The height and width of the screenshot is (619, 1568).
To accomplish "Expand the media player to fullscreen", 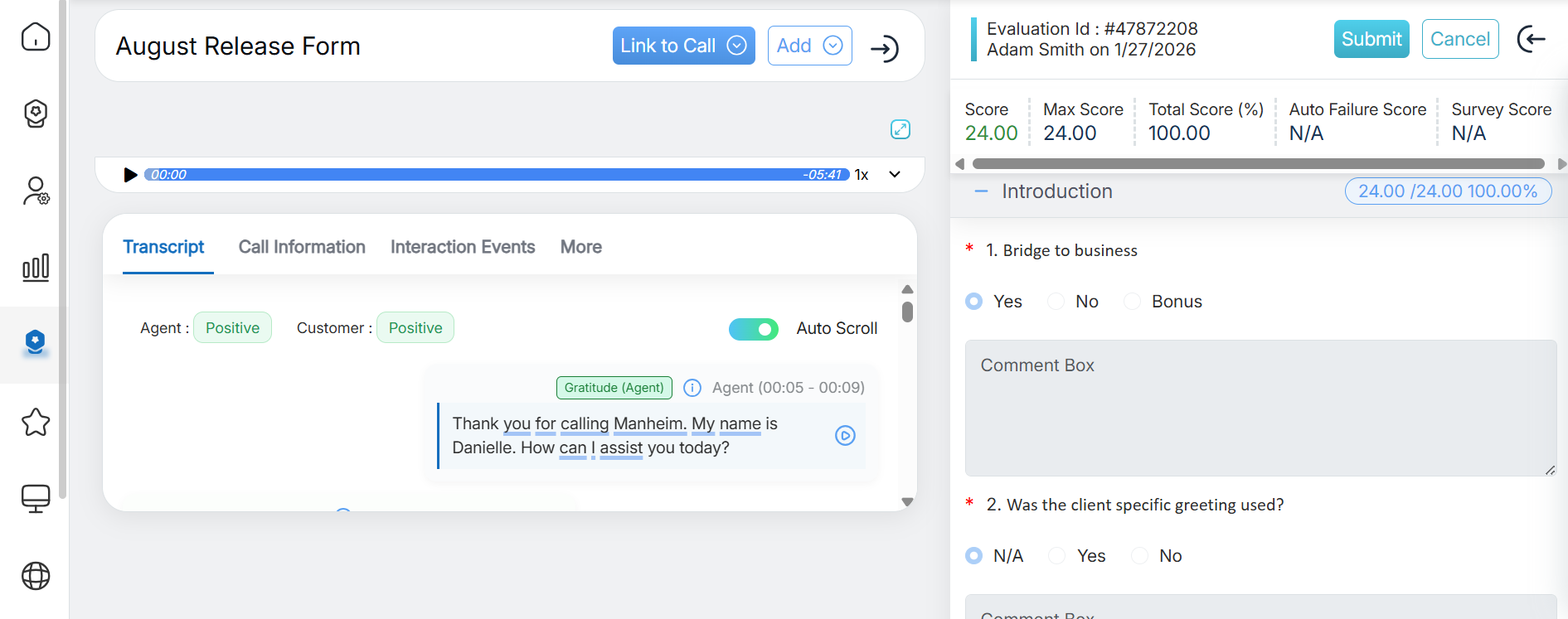I will [901, 129].
